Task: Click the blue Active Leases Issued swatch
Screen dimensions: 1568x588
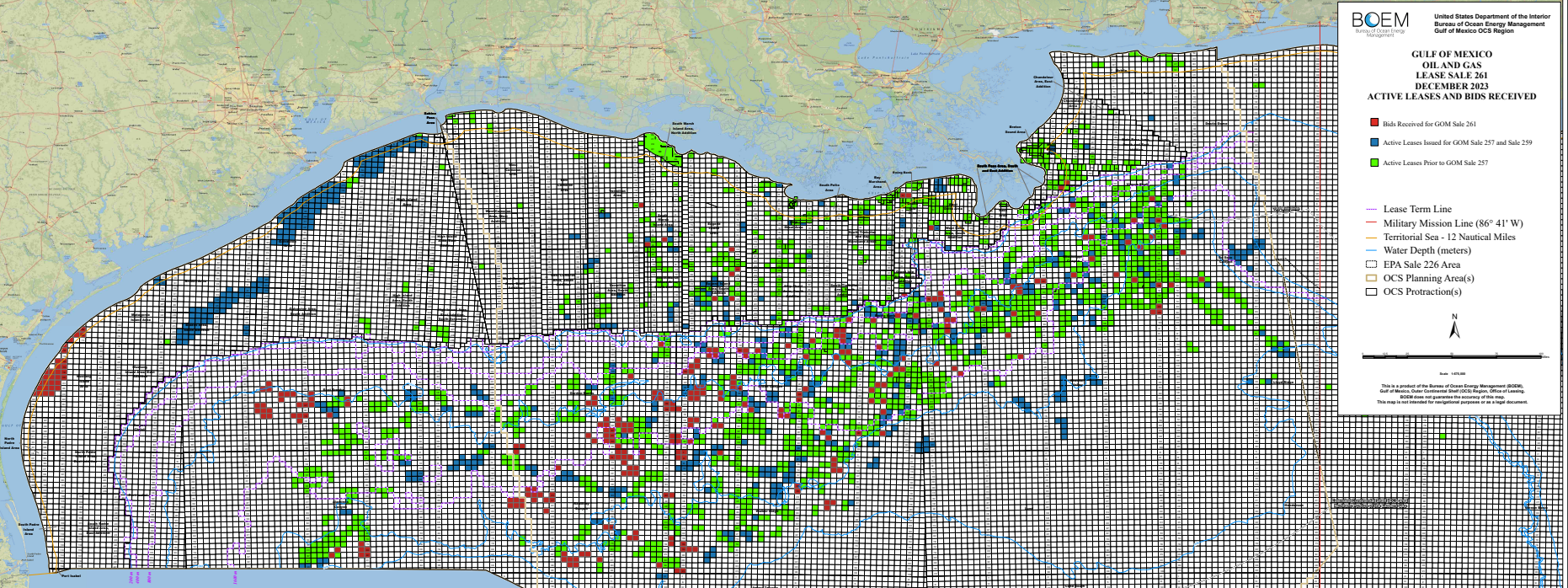Action: (1374, 142)
